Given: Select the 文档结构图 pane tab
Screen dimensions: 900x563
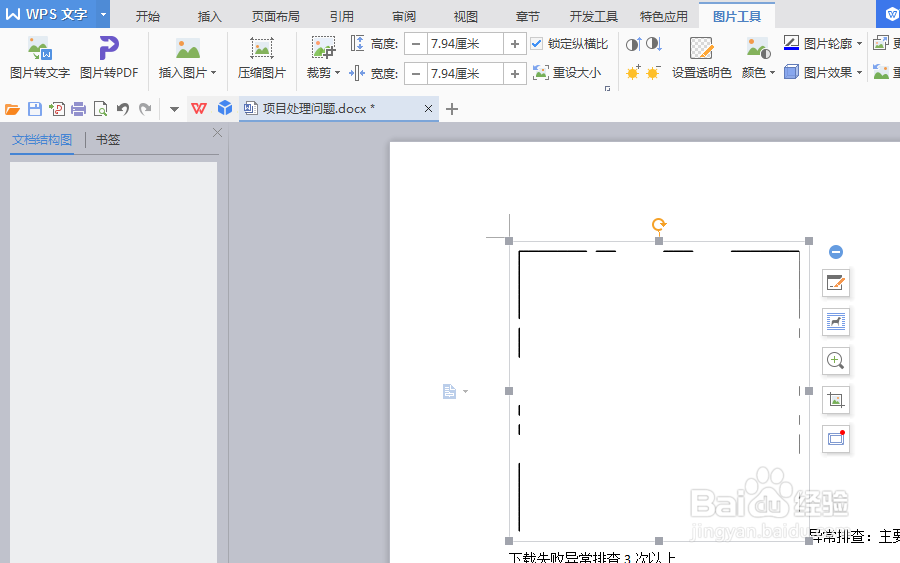Looking at the screenshot, I should 42,139.
